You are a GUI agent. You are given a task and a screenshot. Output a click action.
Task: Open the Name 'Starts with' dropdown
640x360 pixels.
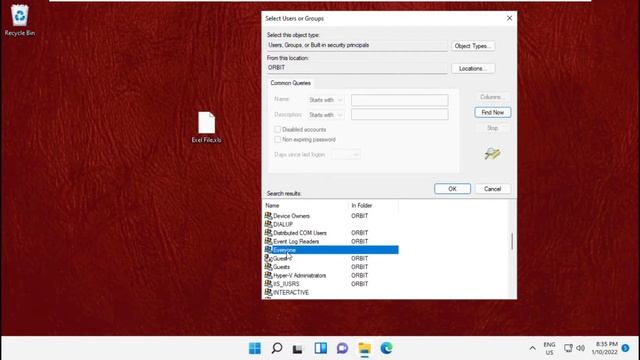coord(325,100)
